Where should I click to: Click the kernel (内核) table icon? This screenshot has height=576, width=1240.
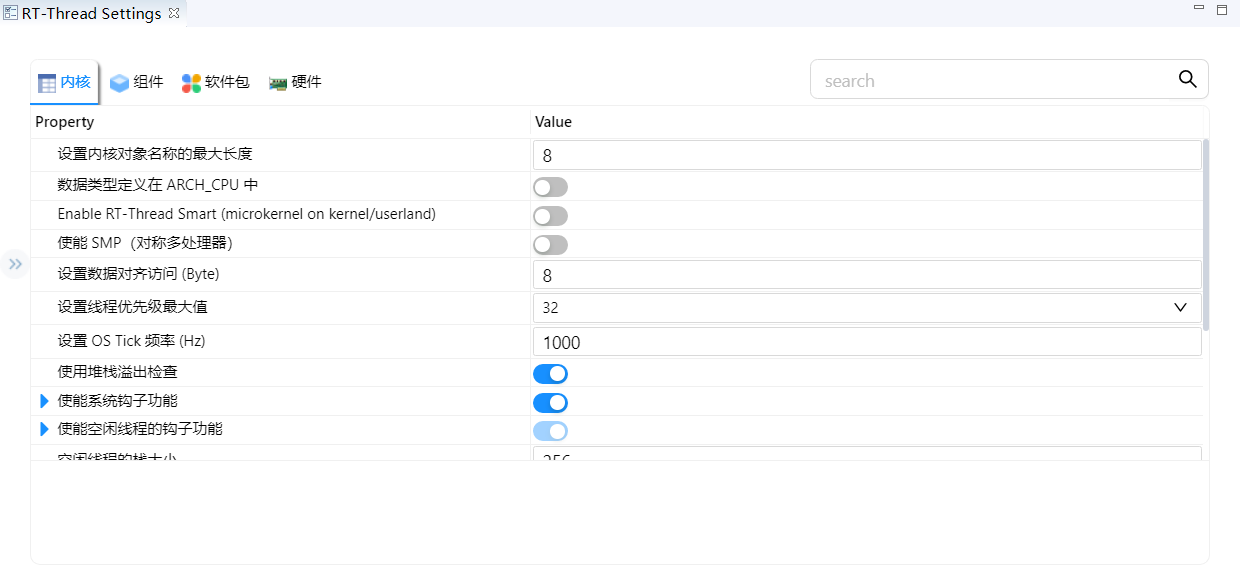tap(47, 83)
